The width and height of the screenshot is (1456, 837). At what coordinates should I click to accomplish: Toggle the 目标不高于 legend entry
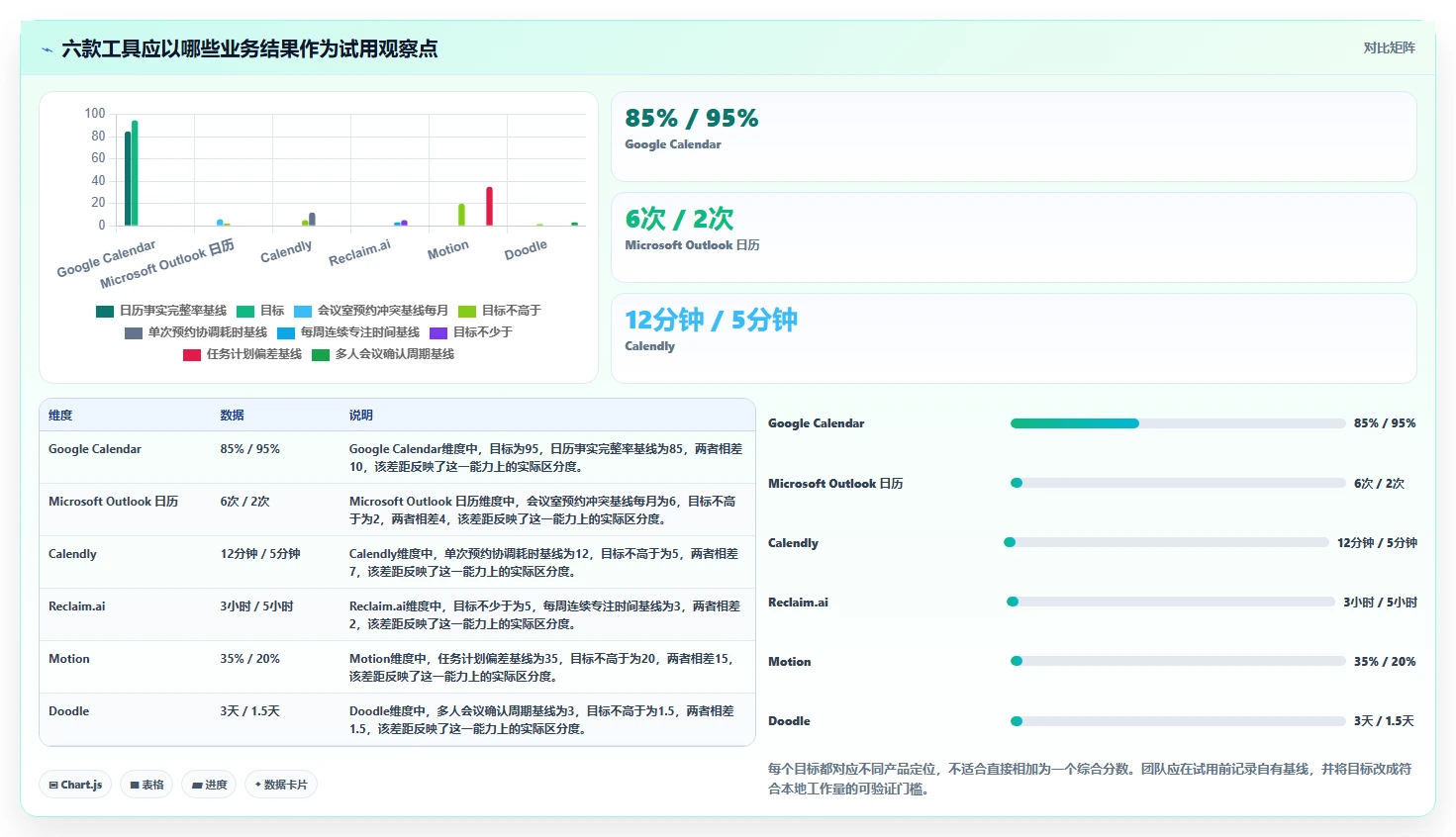point(500,311)
